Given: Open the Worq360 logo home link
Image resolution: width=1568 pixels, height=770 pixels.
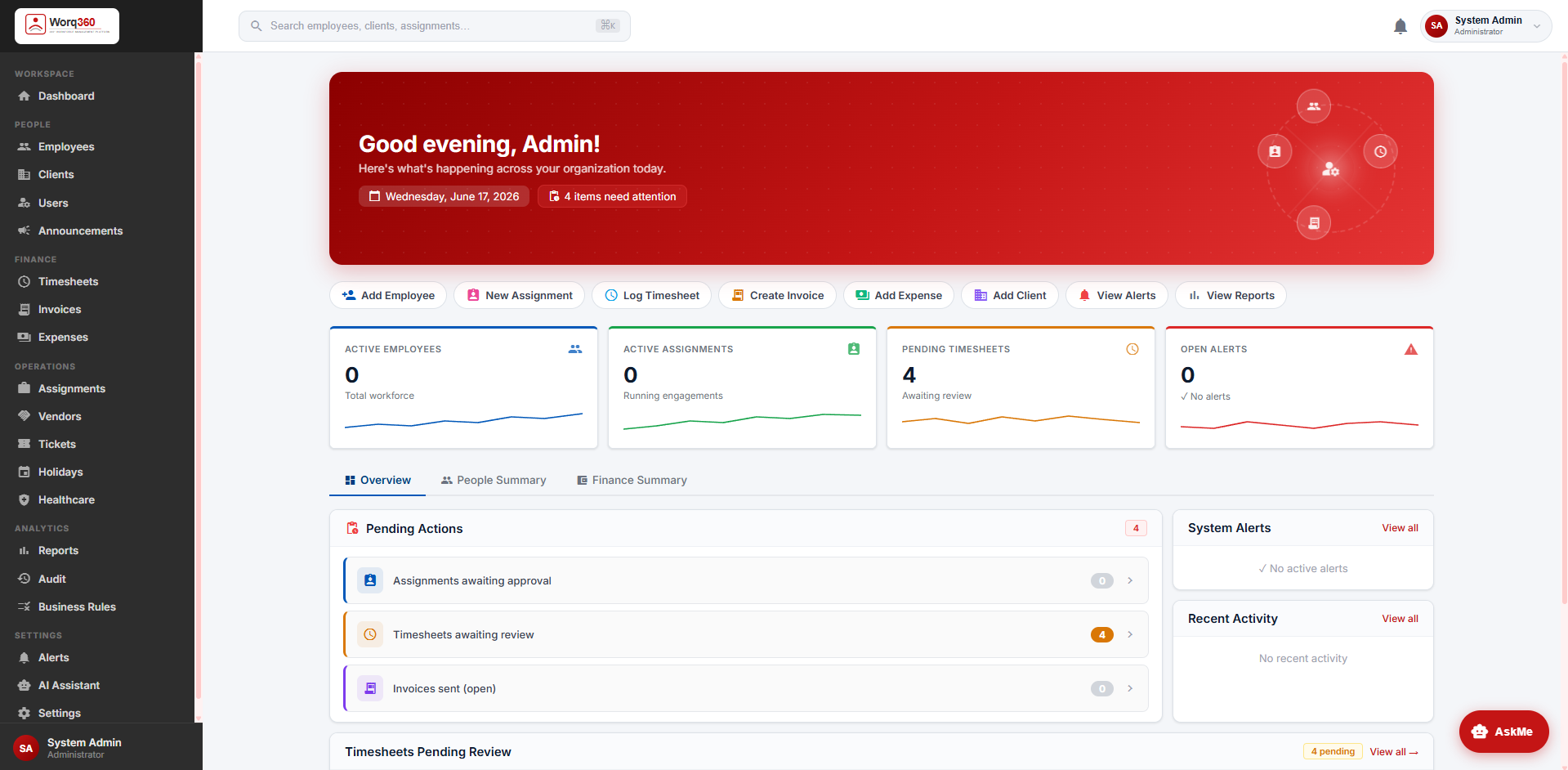Looking at the screenshot, I should (67, 26).
